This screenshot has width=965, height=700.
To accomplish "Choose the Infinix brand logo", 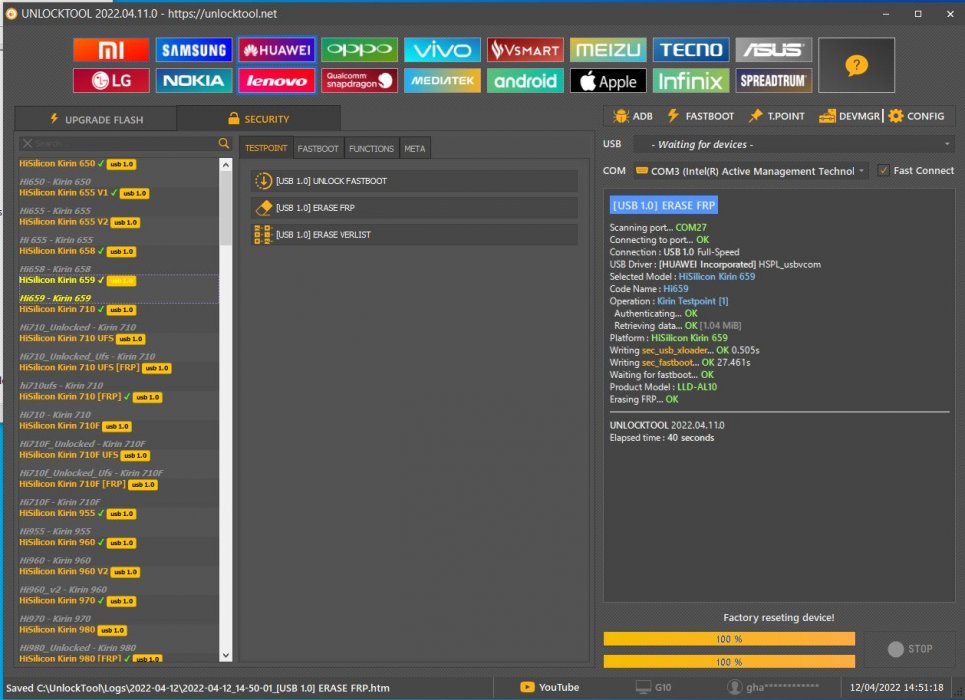I will tap(691, 81).
